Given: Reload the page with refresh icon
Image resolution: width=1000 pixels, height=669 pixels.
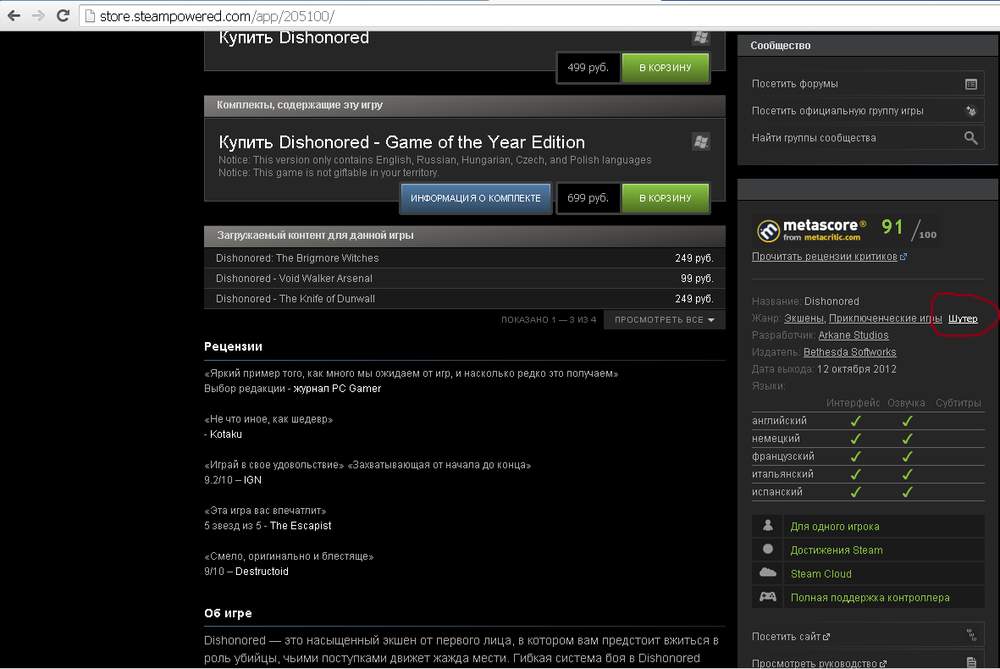Looking at the screenshot, I should [x=62, y=15].
